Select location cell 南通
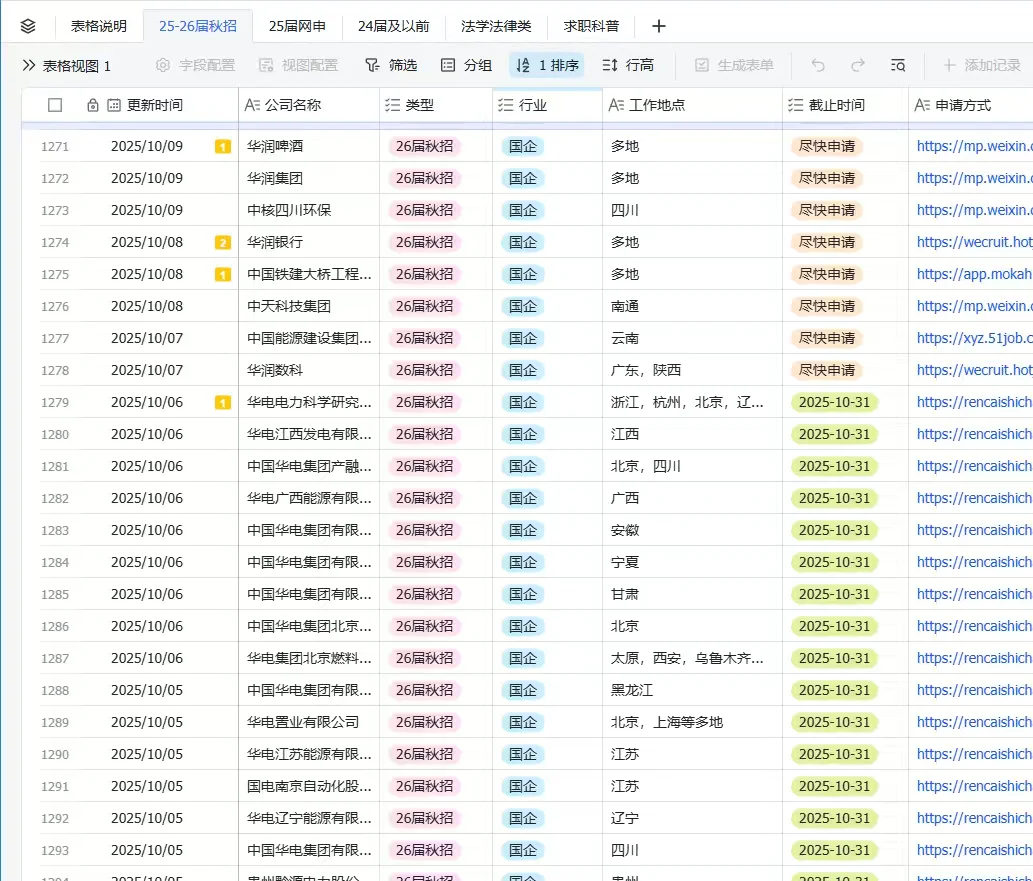Image resolution: width=1033 pixels, height=881 pixels. [692, 306]
